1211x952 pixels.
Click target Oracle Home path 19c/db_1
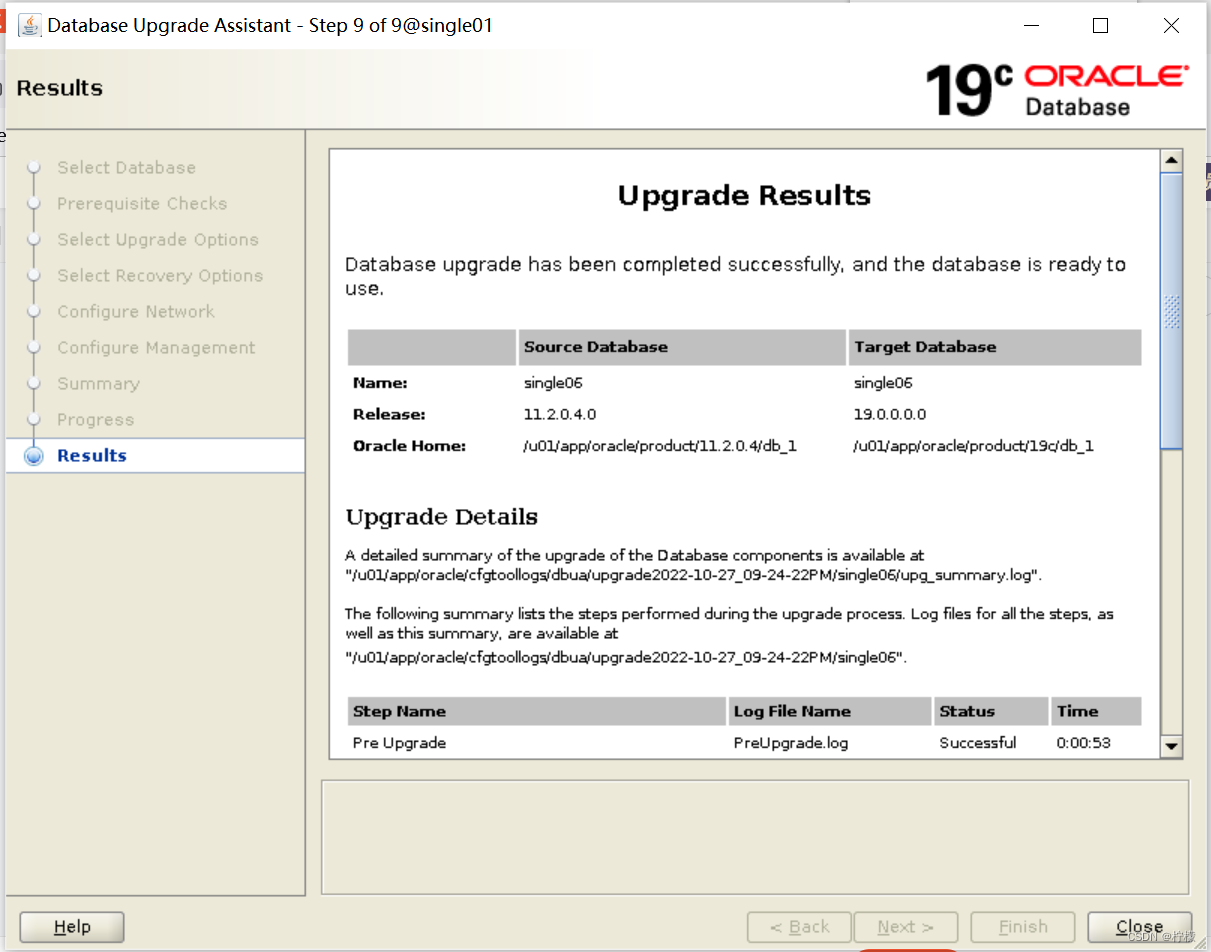[973, 446]
